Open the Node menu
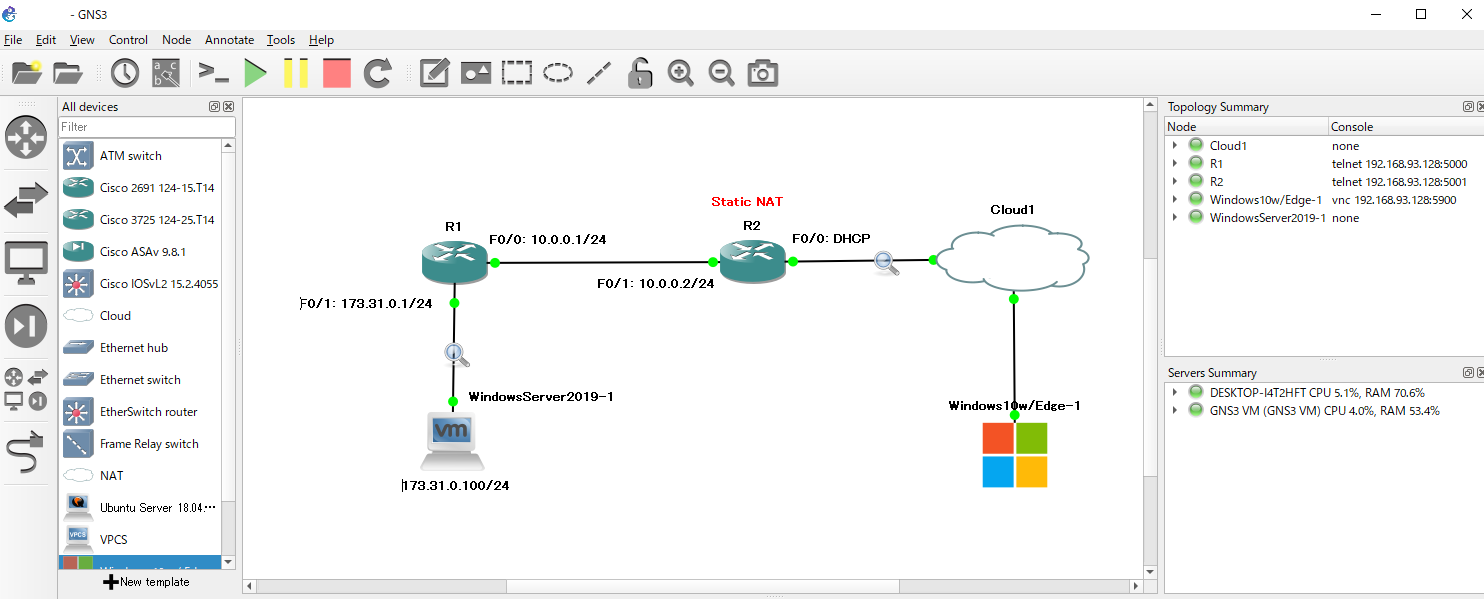1484x599 pixels. 176,40
